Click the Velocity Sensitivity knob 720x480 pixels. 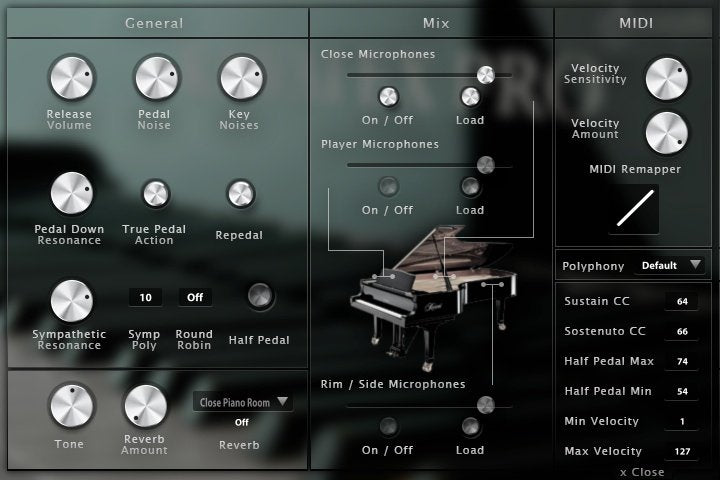667,78
